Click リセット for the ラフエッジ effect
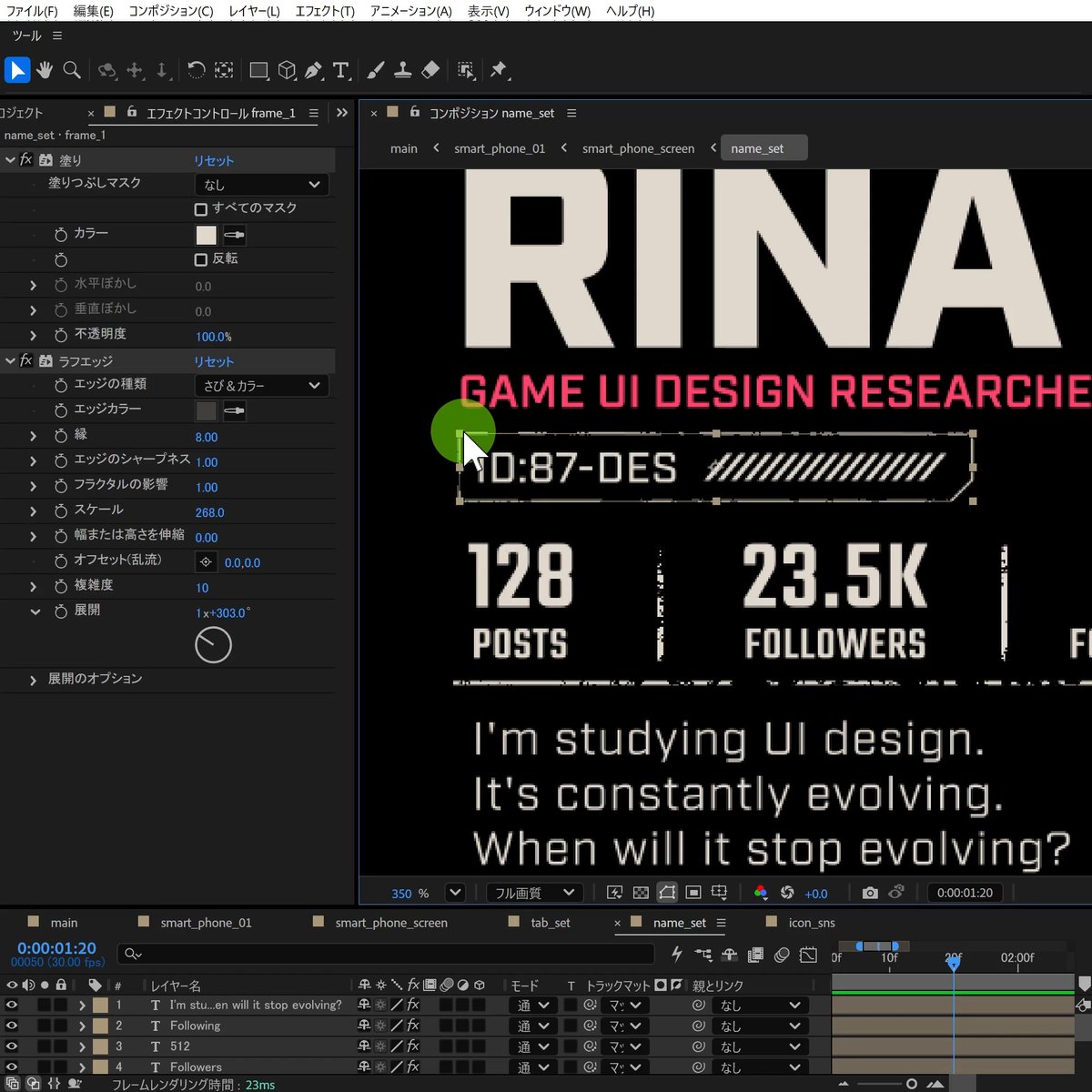This screenshot has height=1092, width=1092. click(x=214, y=361)
